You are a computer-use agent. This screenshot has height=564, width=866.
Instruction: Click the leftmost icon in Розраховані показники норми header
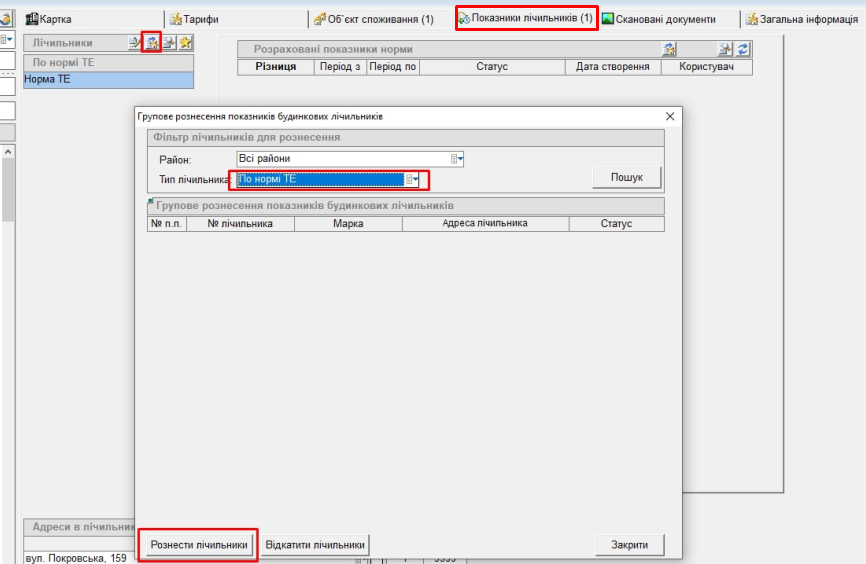tap(669, 49)
